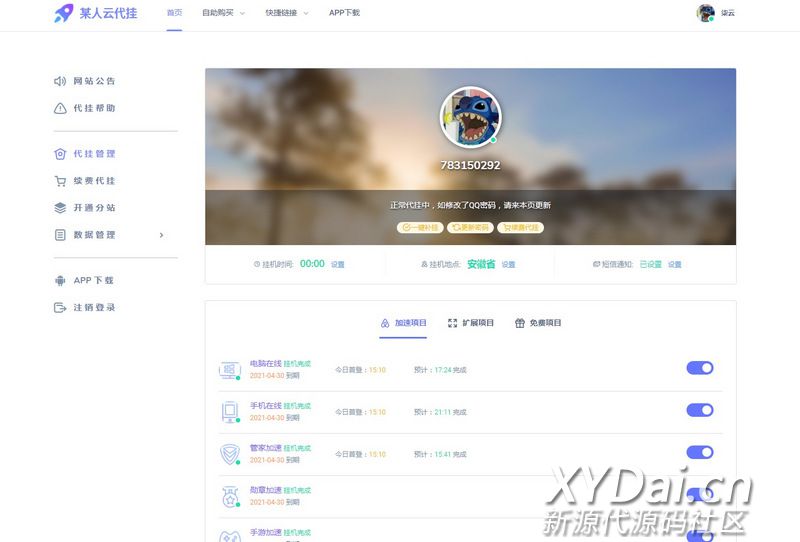Expand 数据管理 submenu chevron
Viewport: 800px width, 542px height.
tap(161, 235)
